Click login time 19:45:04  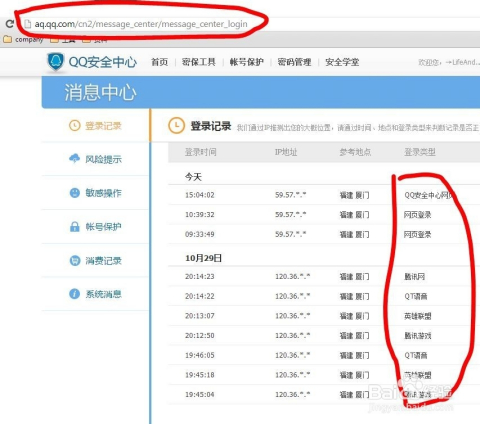pyautogui.click(x=200, y=394)
